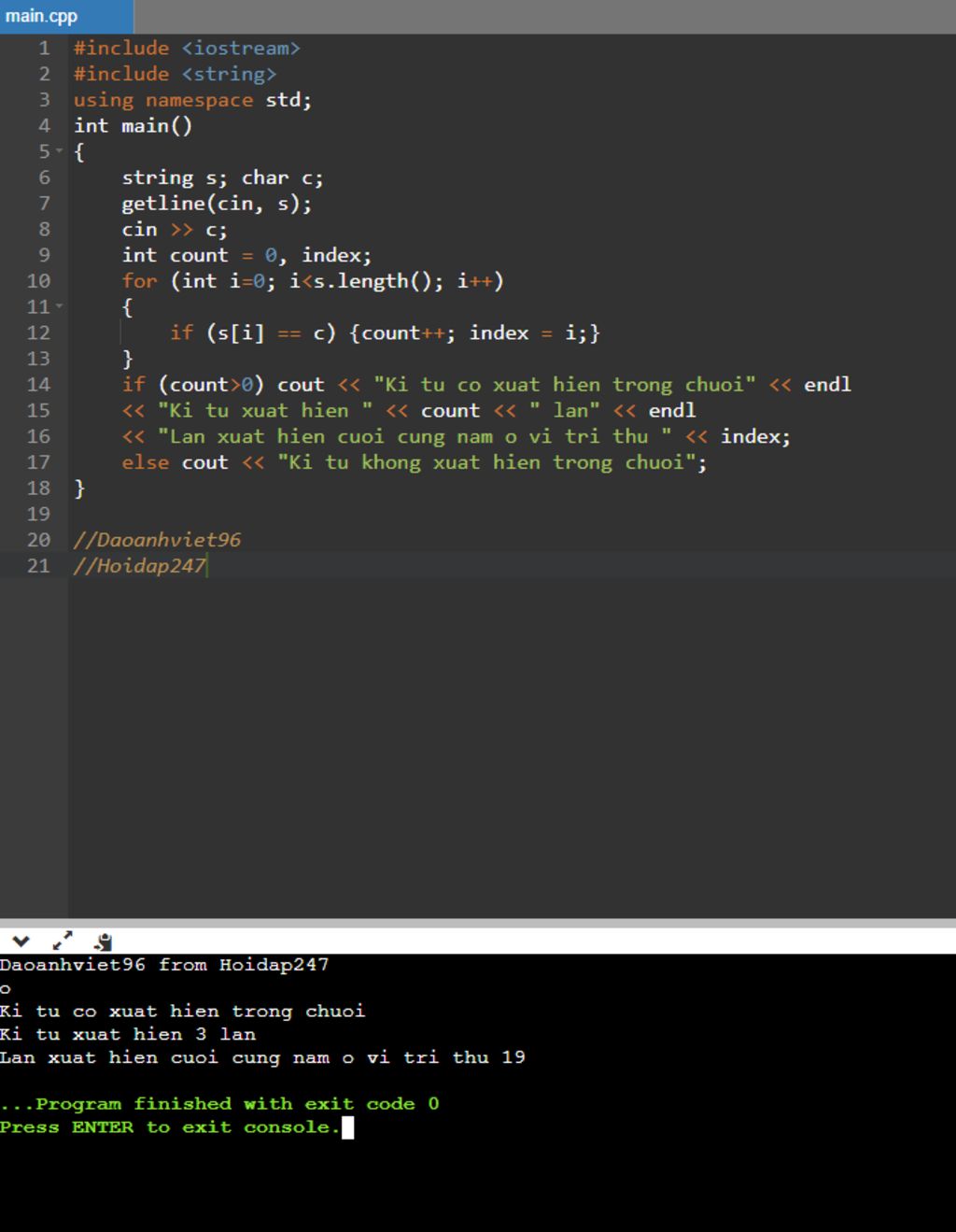This screenshot has height=1232, width=956.
Task: Click console output ending in "thu 19"
Action: (262, 1057)
